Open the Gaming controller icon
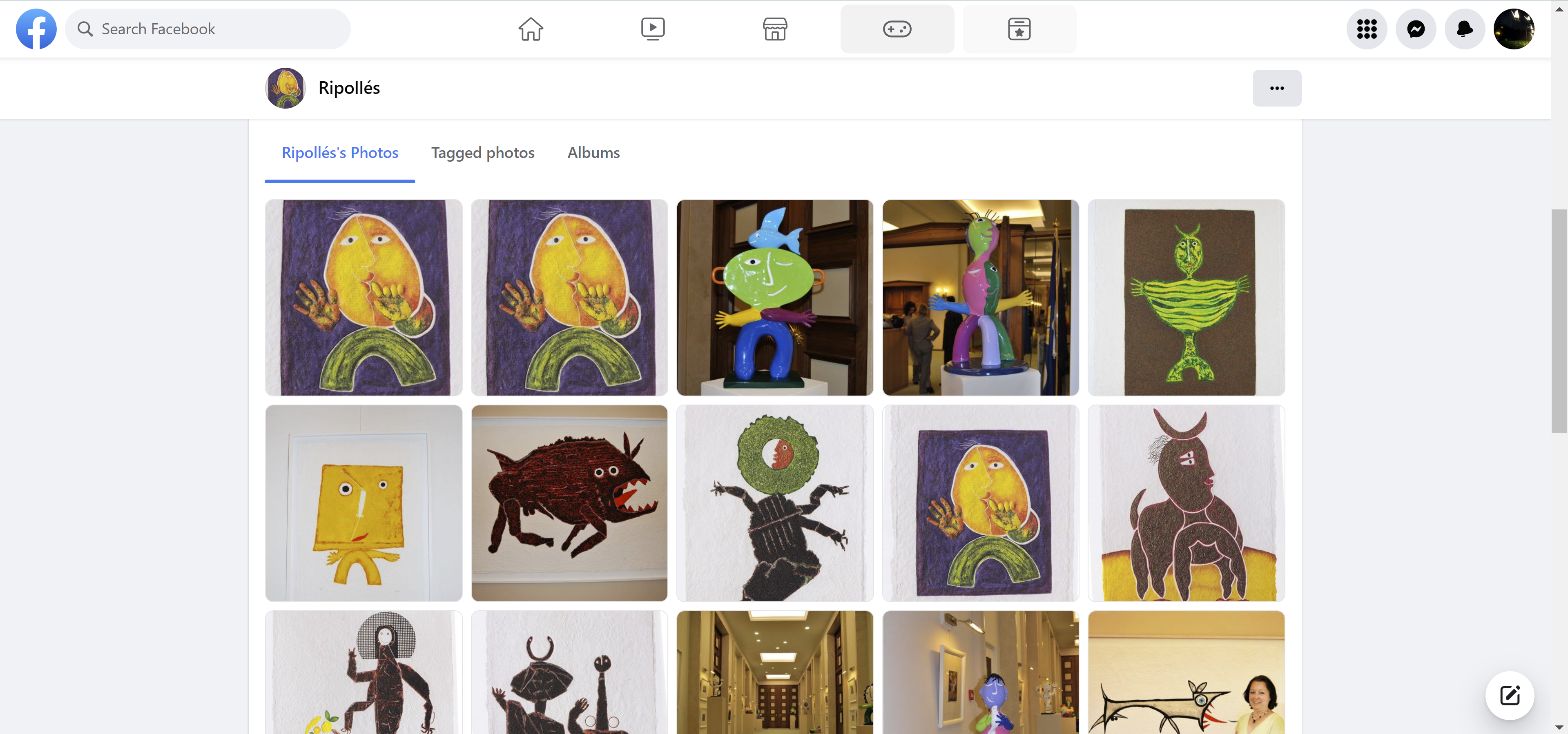Image resolution: width=1568 pixels, height=734 pixels. point(897,29)
